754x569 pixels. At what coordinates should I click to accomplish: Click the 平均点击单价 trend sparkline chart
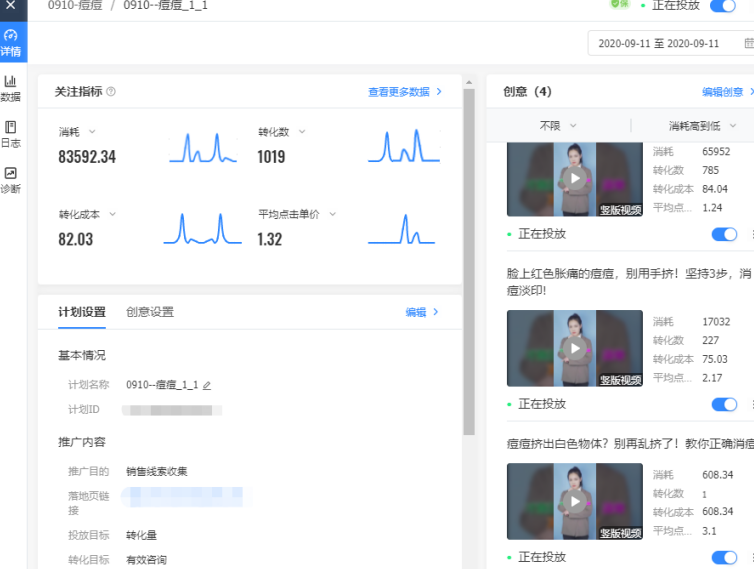pyautogui.click(x=402, y=229)
